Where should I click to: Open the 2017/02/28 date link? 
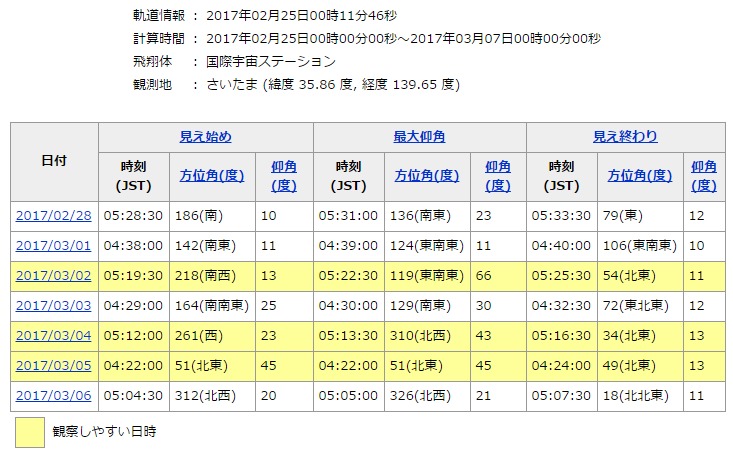53,215
